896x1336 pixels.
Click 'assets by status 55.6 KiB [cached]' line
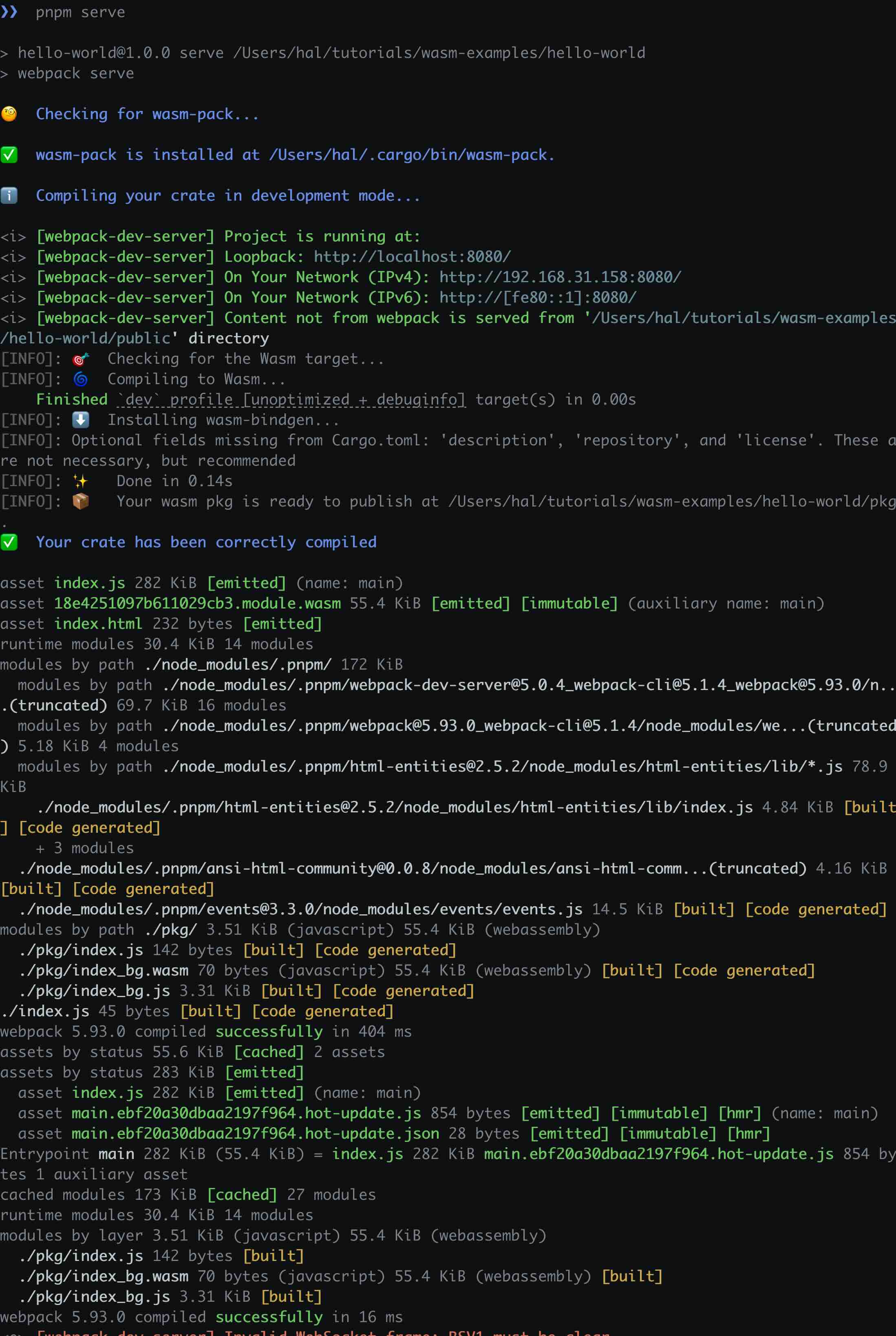(x=192, y=1053)
